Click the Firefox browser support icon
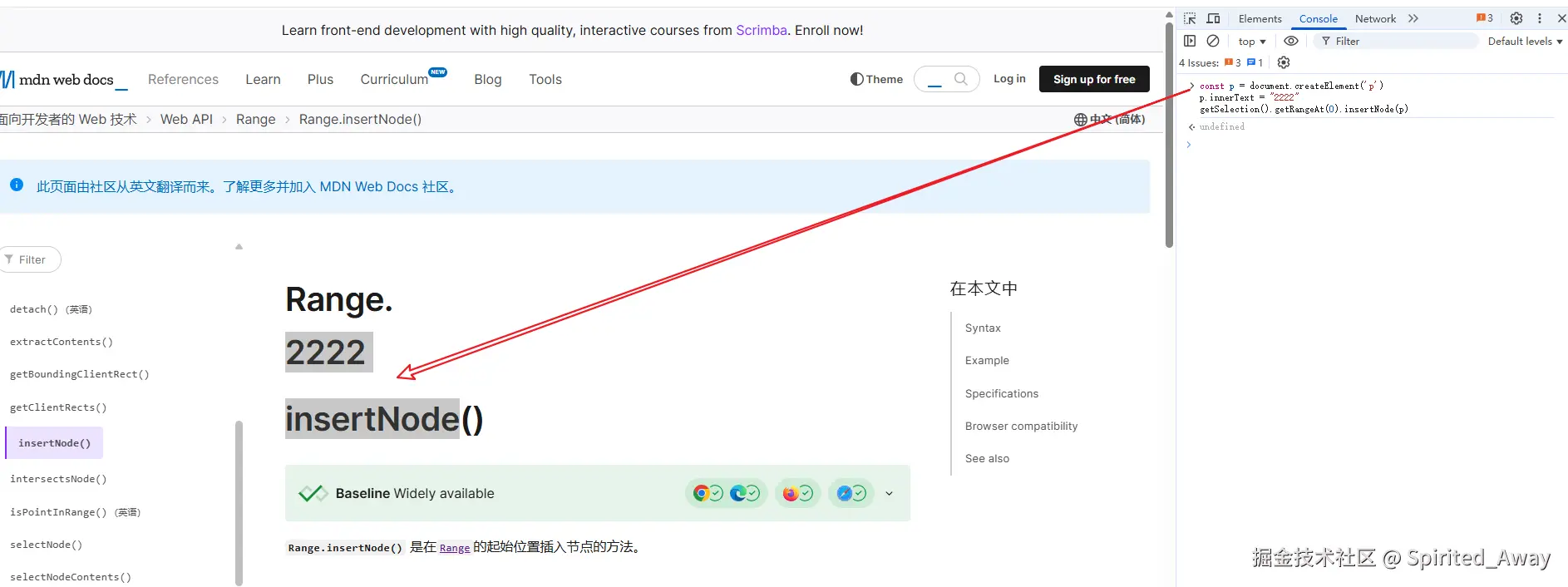This screenshot has height=587, width=1568. (790, 493)
